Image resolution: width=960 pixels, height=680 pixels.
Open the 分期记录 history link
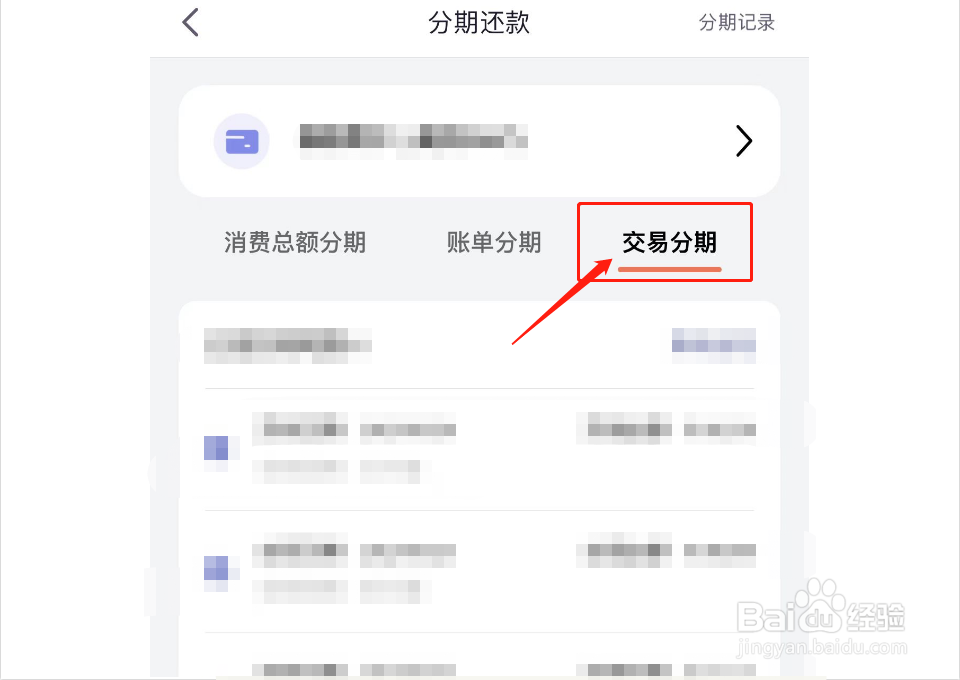(737, 23)
